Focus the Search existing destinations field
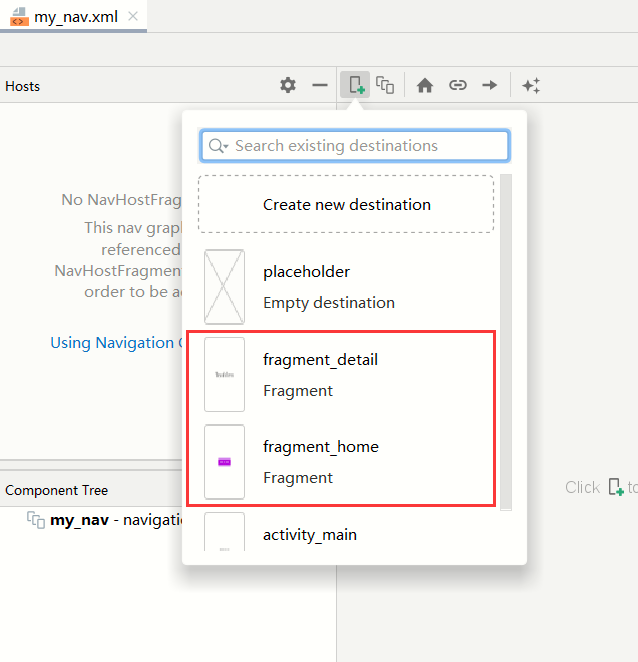 (365, 146)
